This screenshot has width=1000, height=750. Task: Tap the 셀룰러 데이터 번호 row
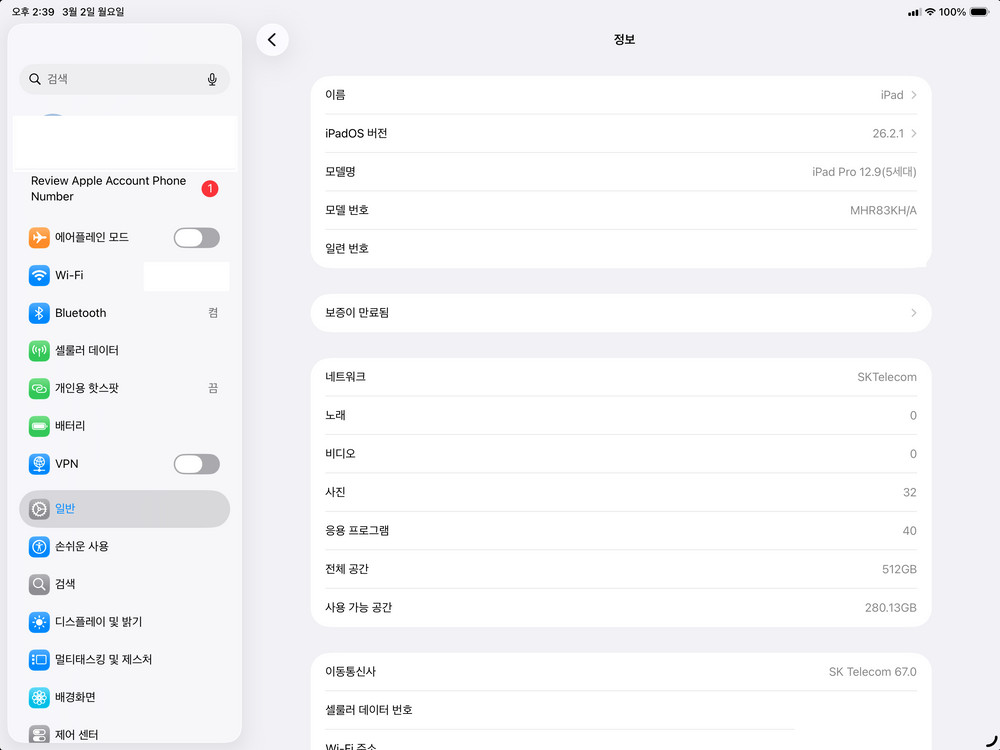tap(621, 710)
